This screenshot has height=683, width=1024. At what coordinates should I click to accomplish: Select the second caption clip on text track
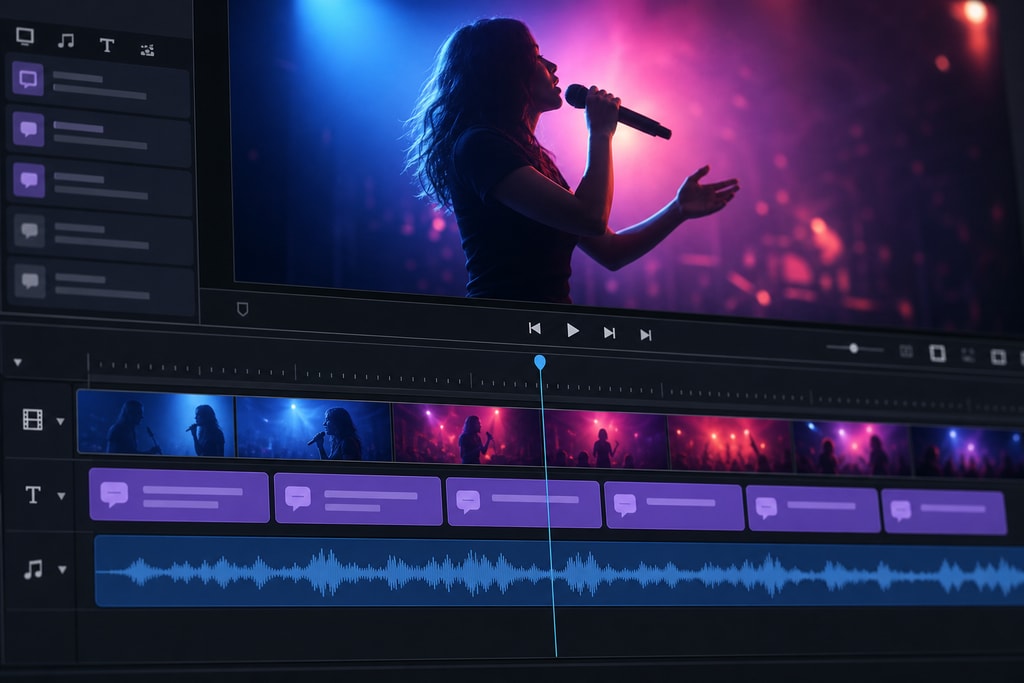point(359,500)
